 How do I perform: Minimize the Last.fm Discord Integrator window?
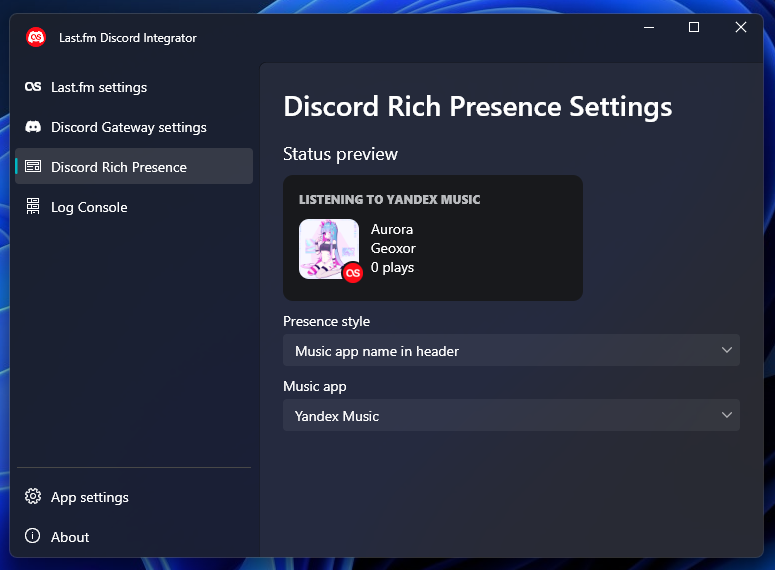click(649, 27)
